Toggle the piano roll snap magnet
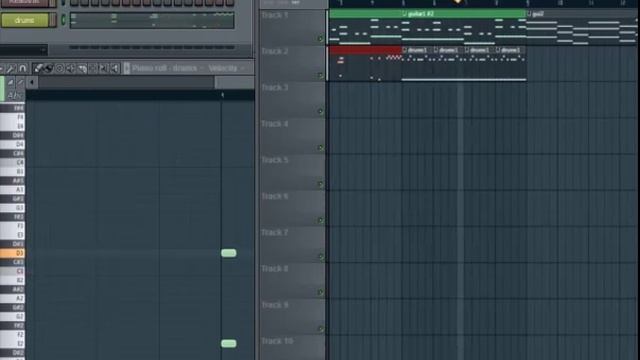640x360 pixels. [x=22, y=68]
